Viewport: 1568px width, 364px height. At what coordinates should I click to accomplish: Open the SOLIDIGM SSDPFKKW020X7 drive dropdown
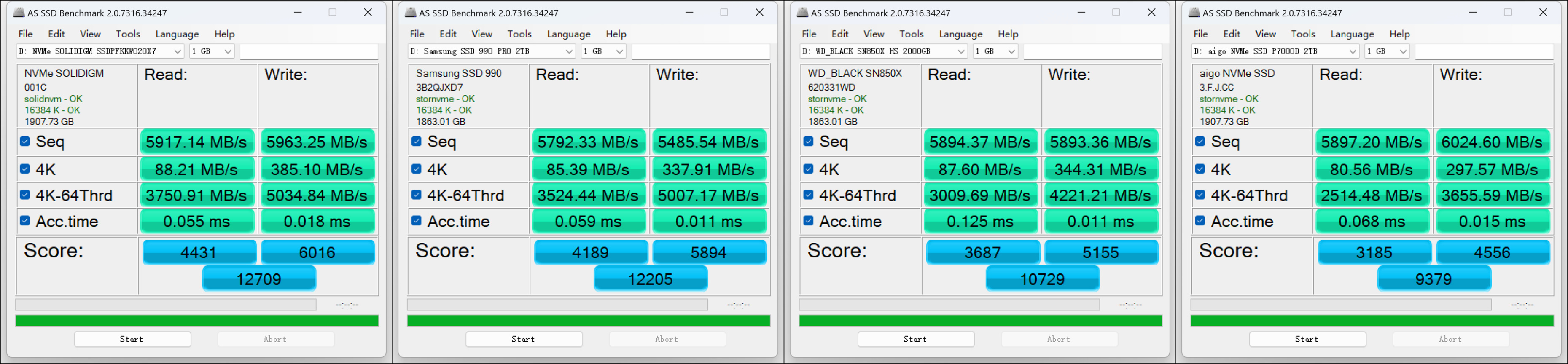(x=100, y=51)
